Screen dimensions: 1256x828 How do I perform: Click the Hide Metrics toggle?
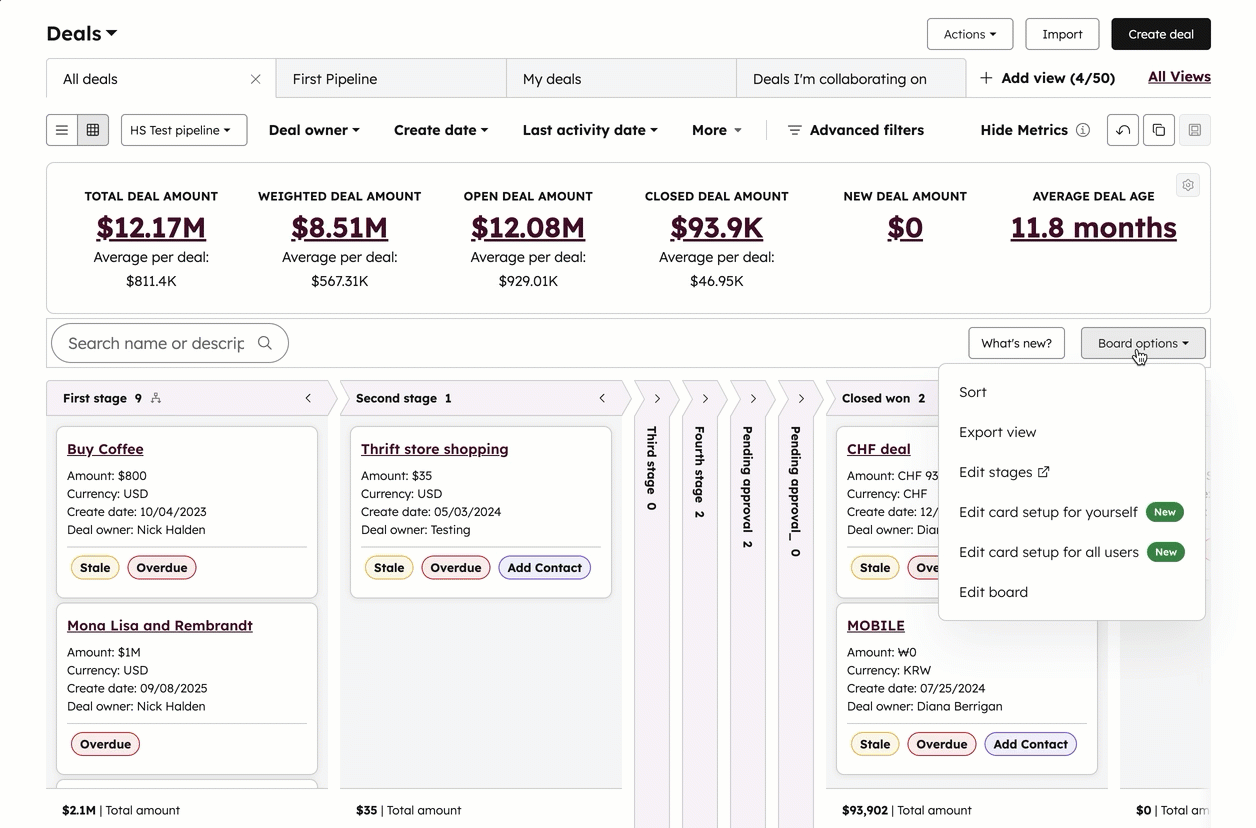coord(1023,130)
